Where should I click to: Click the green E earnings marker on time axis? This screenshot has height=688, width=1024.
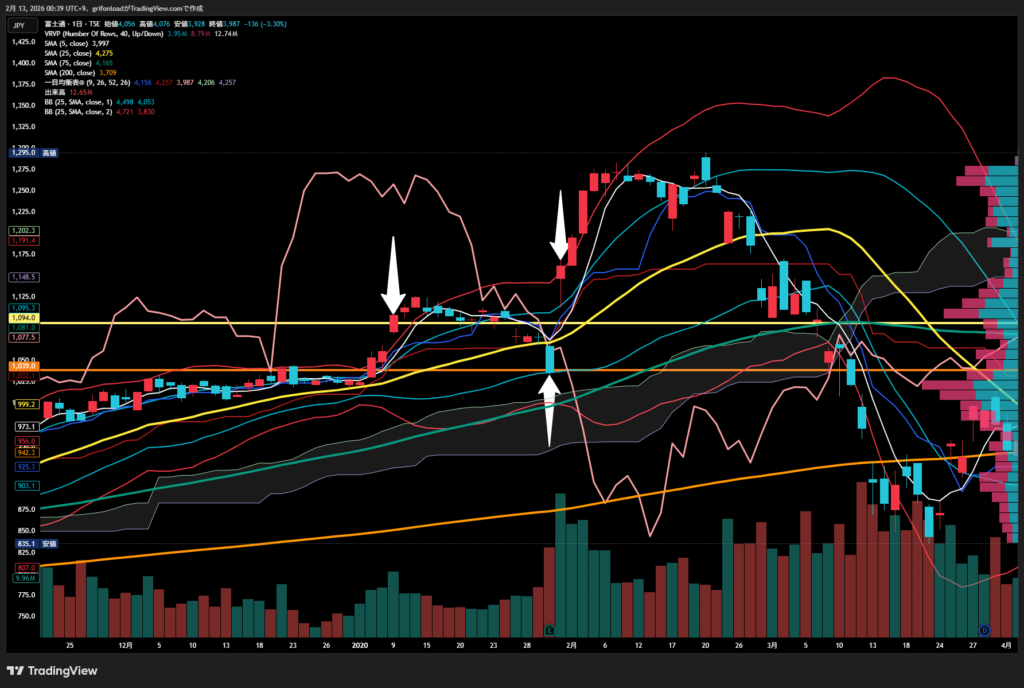click(549, 630)
